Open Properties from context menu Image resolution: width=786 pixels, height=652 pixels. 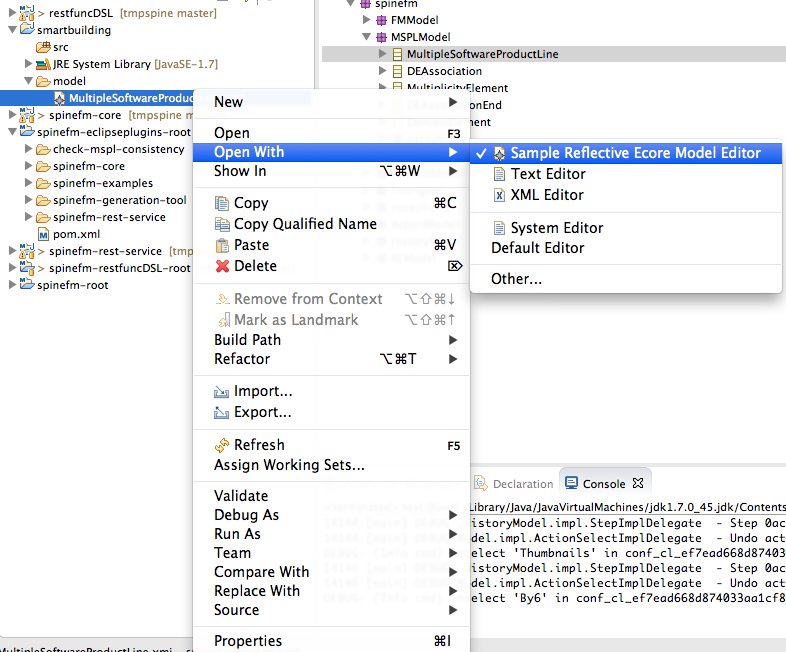(331, 641)
